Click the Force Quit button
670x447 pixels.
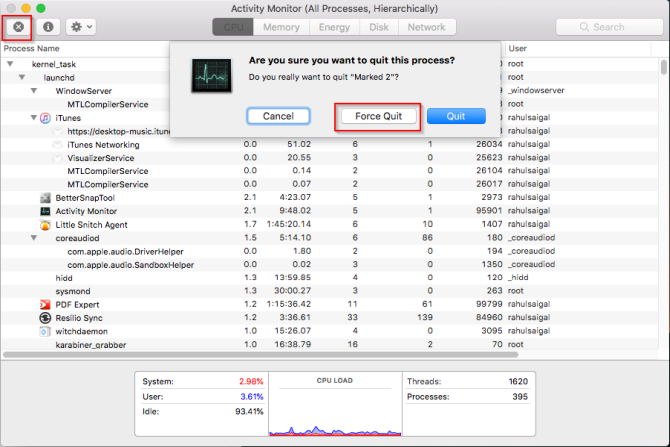[x=379, y=116]
